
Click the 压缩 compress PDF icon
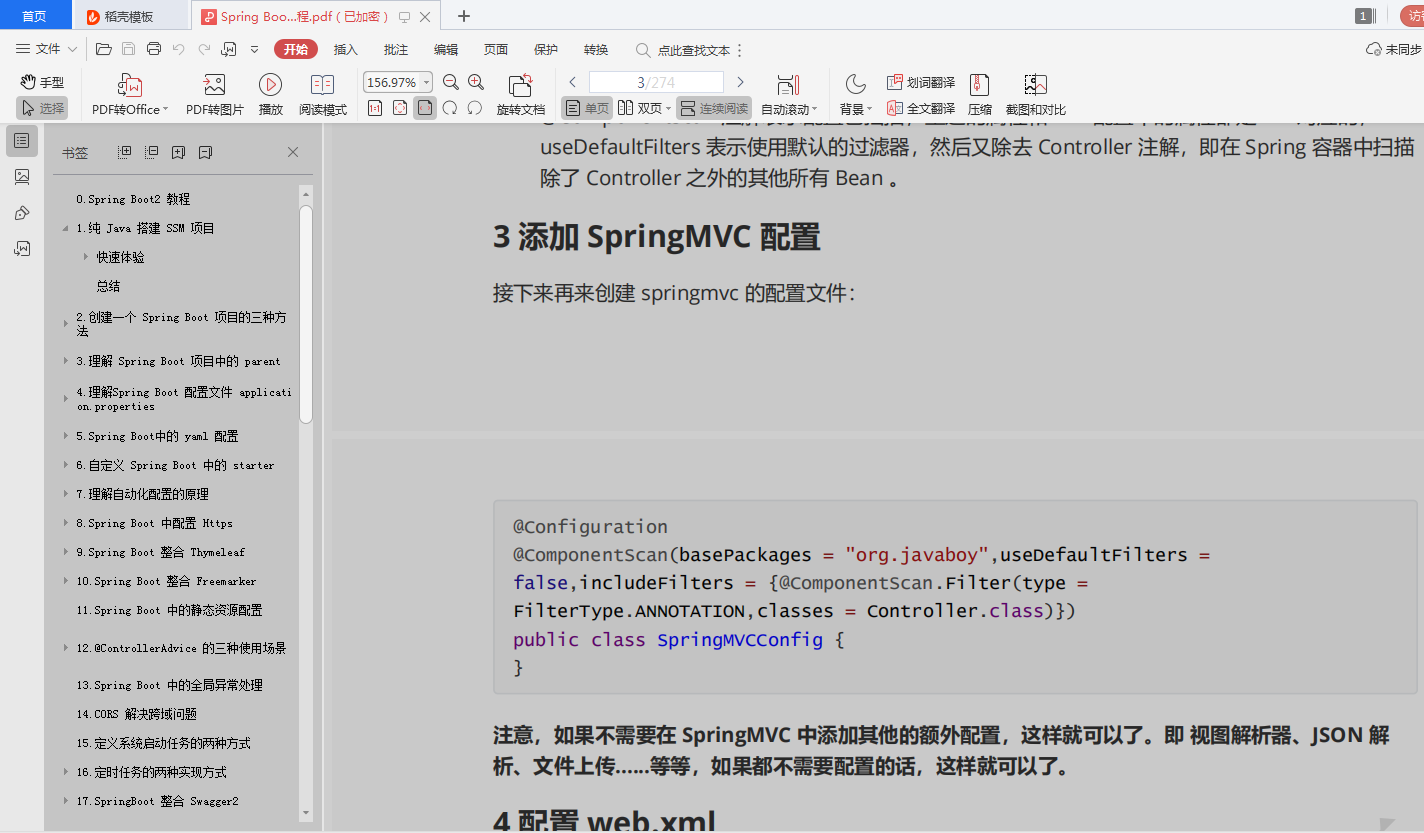[979, 94]
